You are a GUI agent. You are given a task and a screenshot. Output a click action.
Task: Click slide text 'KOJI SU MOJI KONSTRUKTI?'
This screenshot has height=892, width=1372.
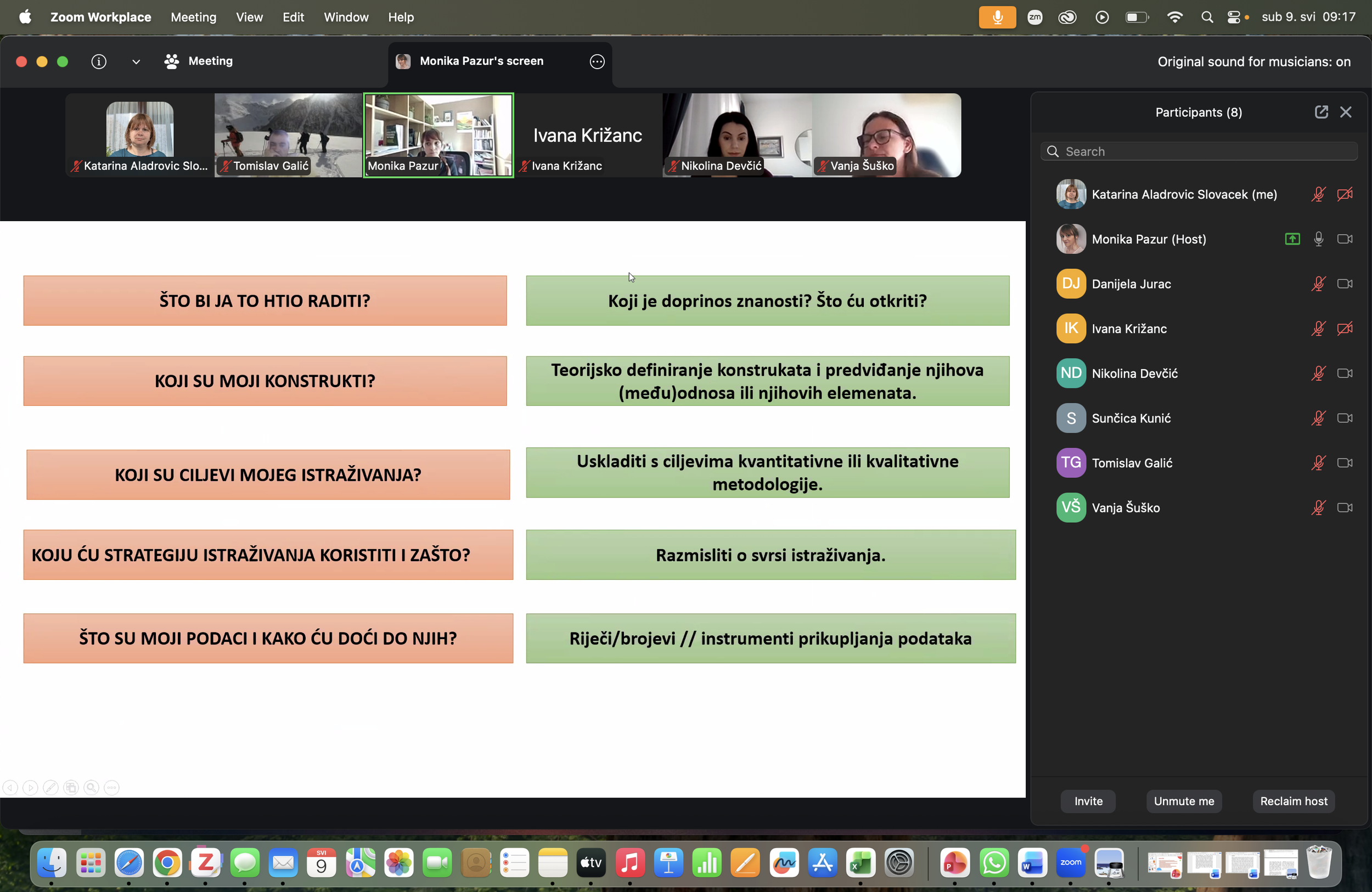click(265, 381)
